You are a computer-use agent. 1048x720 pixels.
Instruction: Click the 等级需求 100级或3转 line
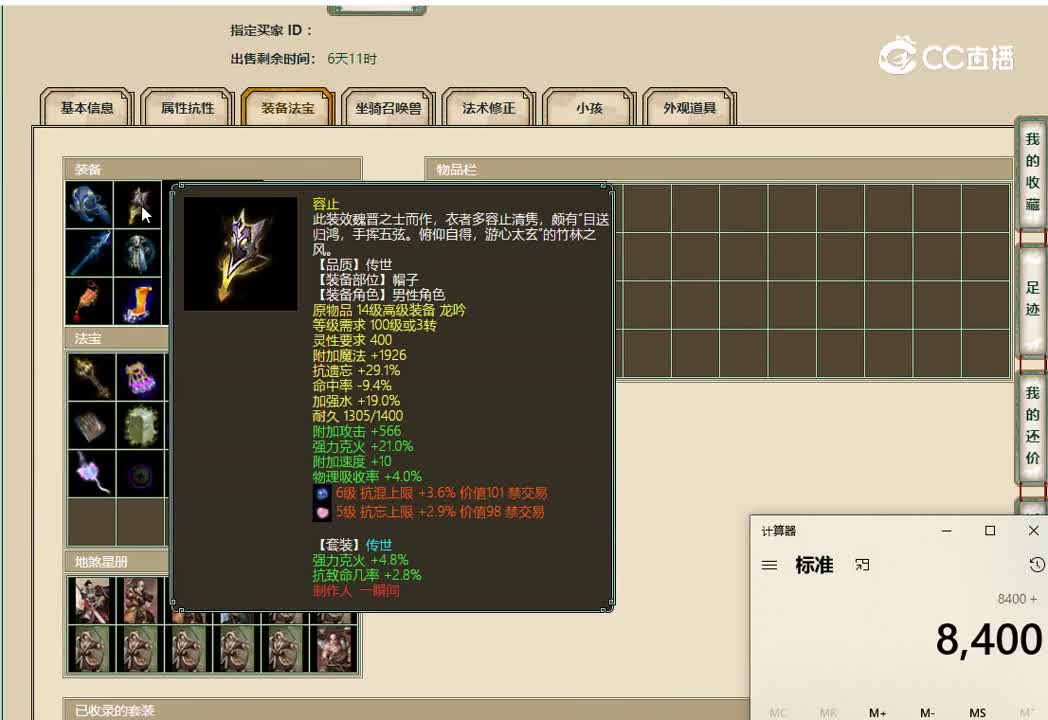pos(374,325)
